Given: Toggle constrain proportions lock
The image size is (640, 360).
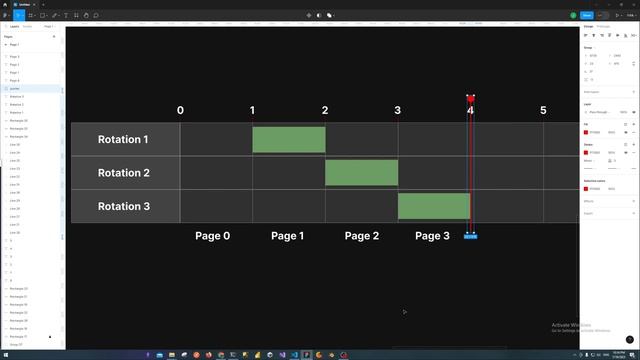Looking at the screenshot, I should point(633,64).
